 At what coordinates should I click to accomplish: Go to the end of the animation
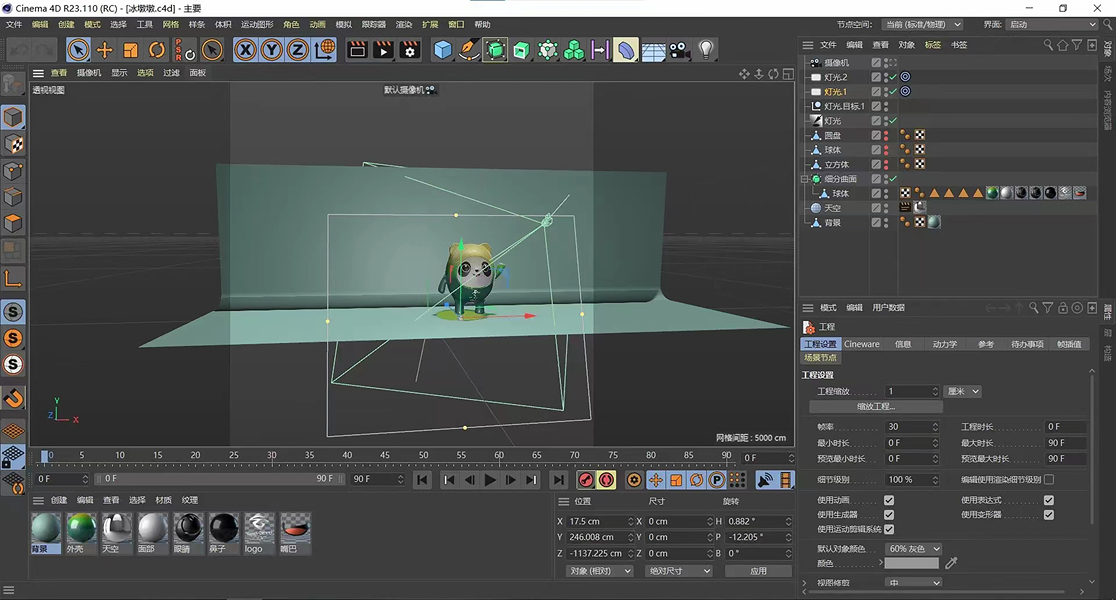pyautogui.click(x=559, y=480)
